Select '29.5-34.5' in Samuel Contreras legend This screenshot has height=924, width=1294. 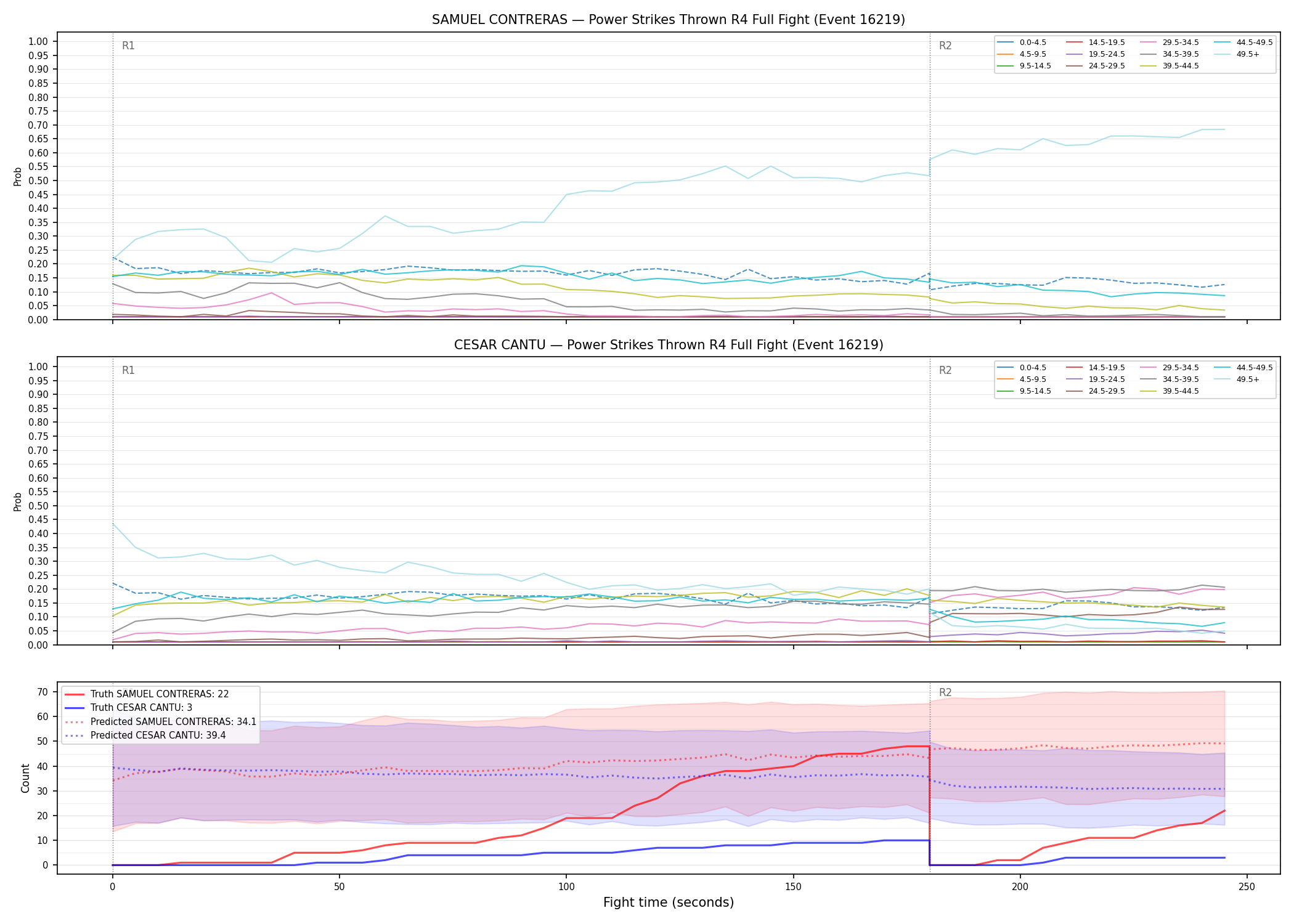[1171, 43]
